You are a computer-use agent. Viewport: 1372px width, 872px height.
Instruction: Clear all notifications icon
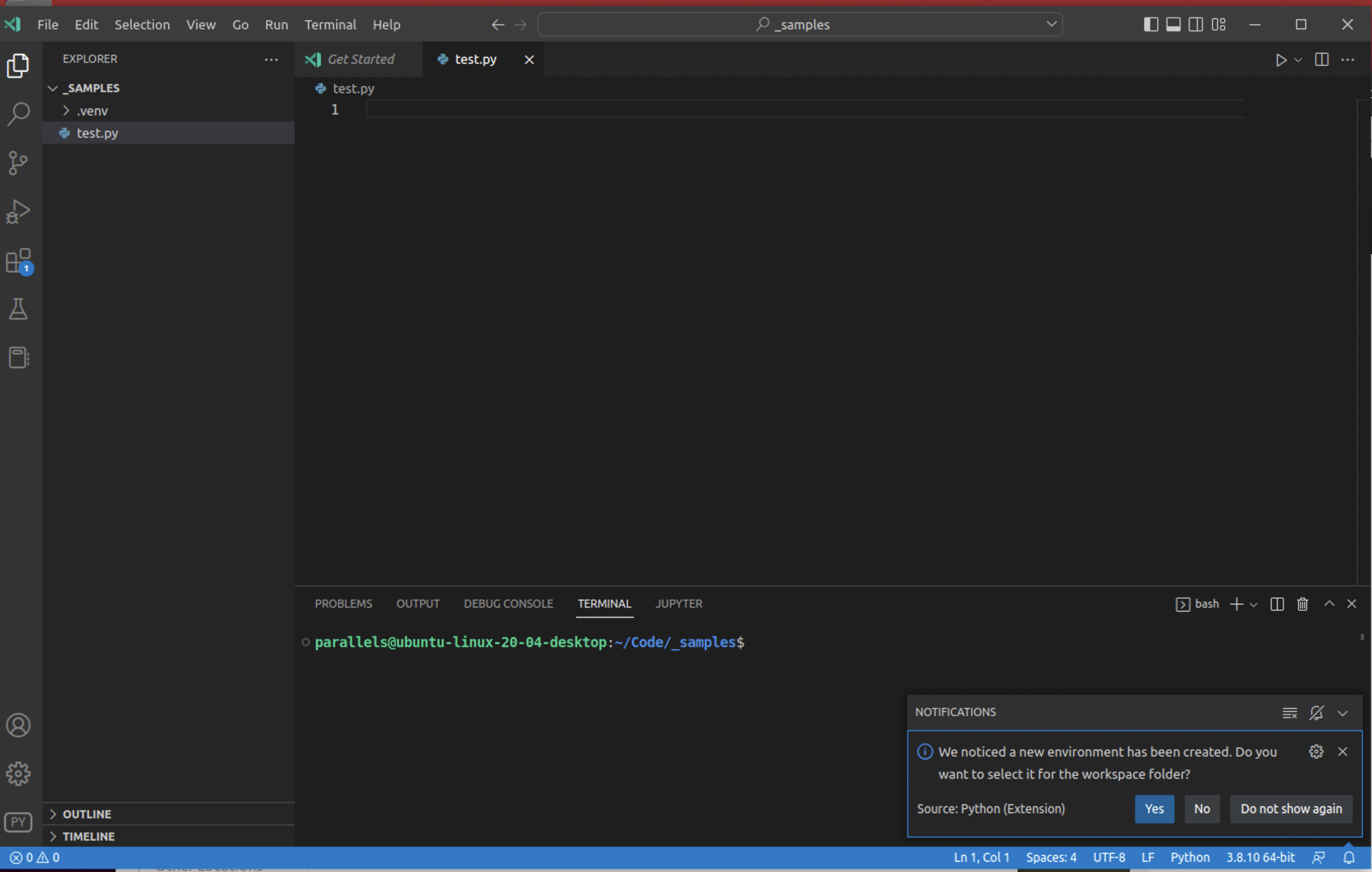click(x=1289, y=713)
